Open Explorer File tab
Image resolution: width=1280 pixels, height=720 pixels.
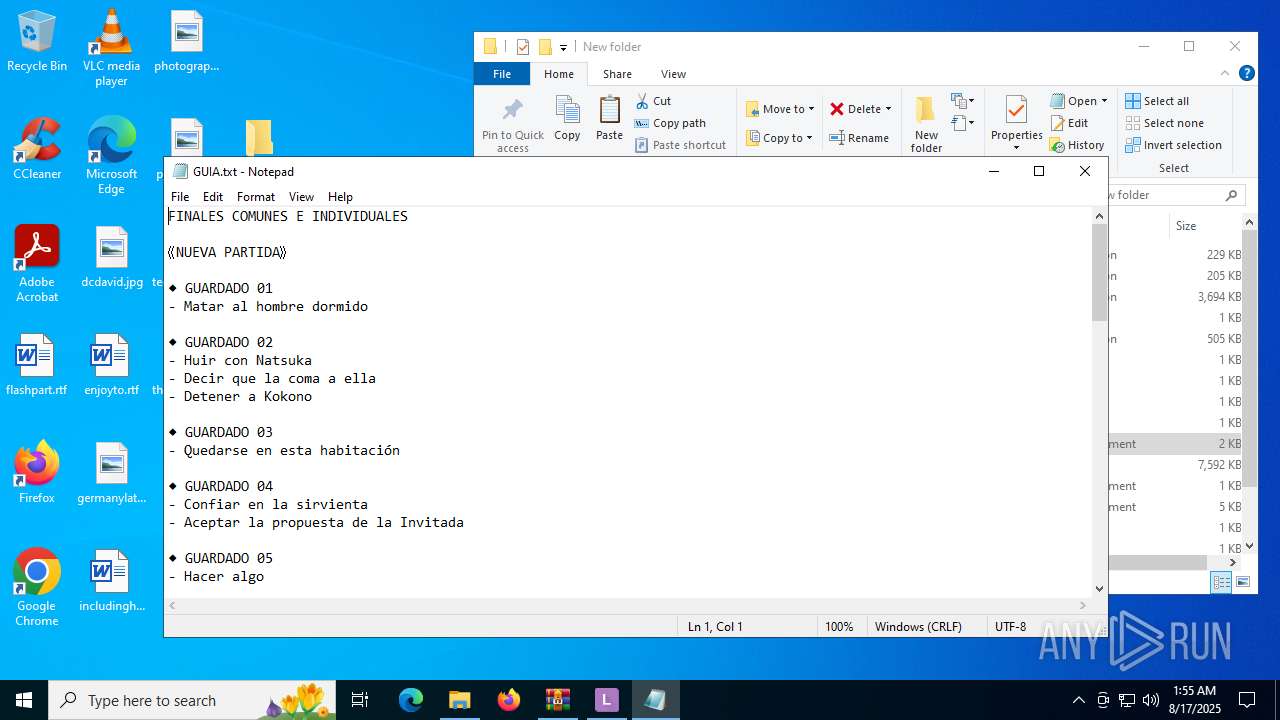[x=502, y=74]
